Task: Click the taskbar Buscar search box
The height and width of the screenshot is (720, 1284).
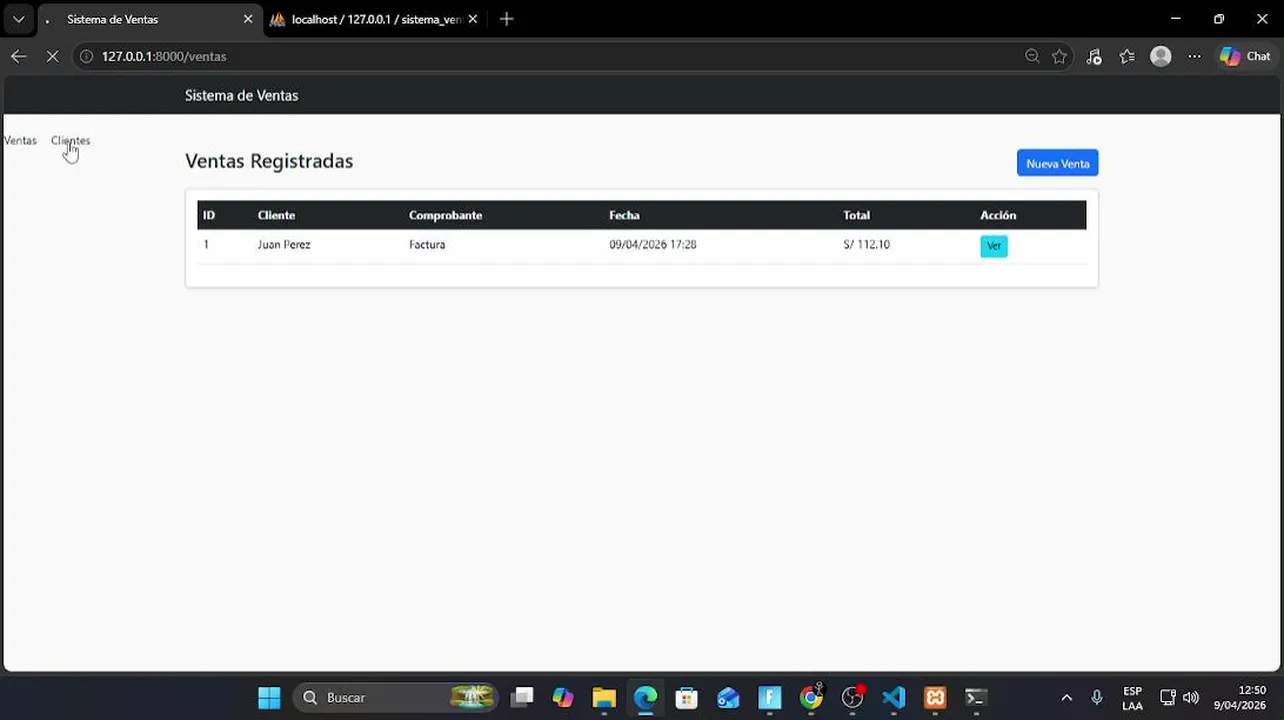Action: [397, 697]
